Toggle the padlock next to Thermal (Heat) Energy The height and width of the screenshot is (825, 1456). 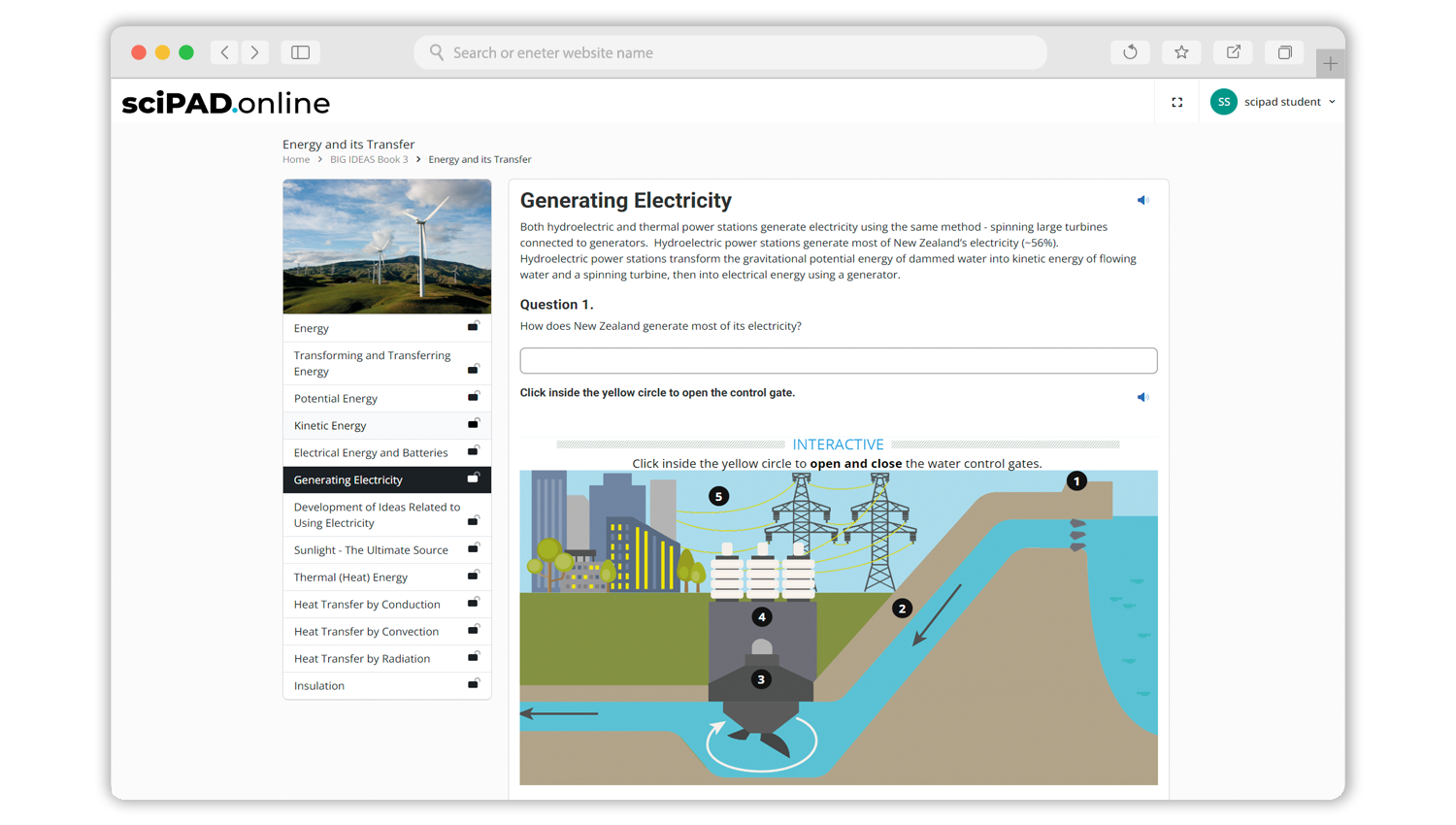click(x=473, y=576)
